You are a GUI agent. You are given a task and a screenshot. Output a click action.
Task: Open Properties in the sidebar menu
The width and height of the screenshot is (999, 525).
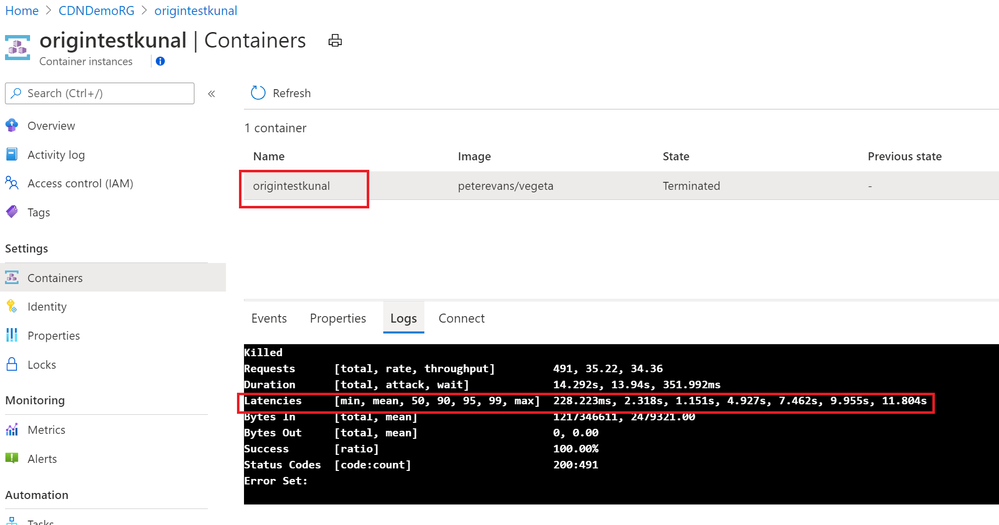54,336
